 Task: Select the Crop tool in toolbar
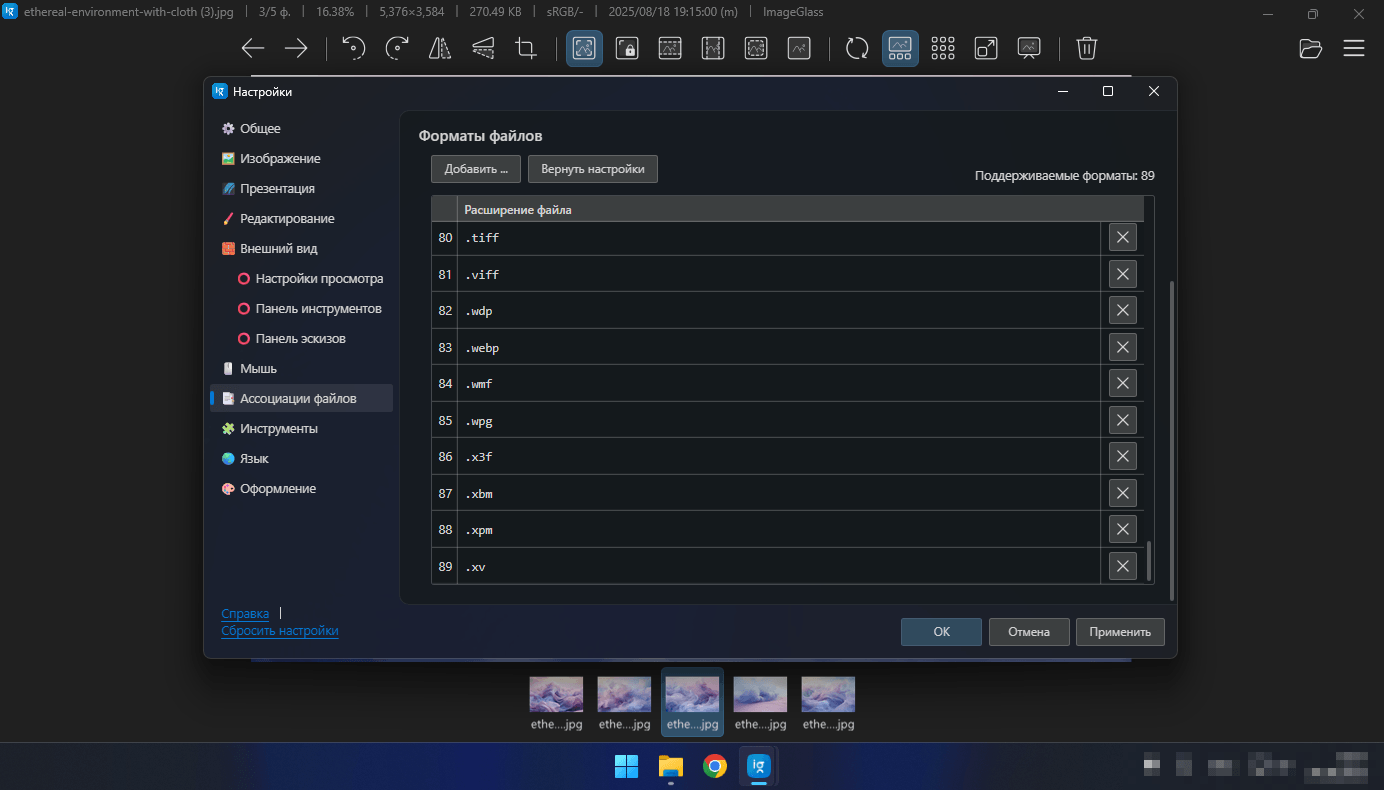coord(526,48)
